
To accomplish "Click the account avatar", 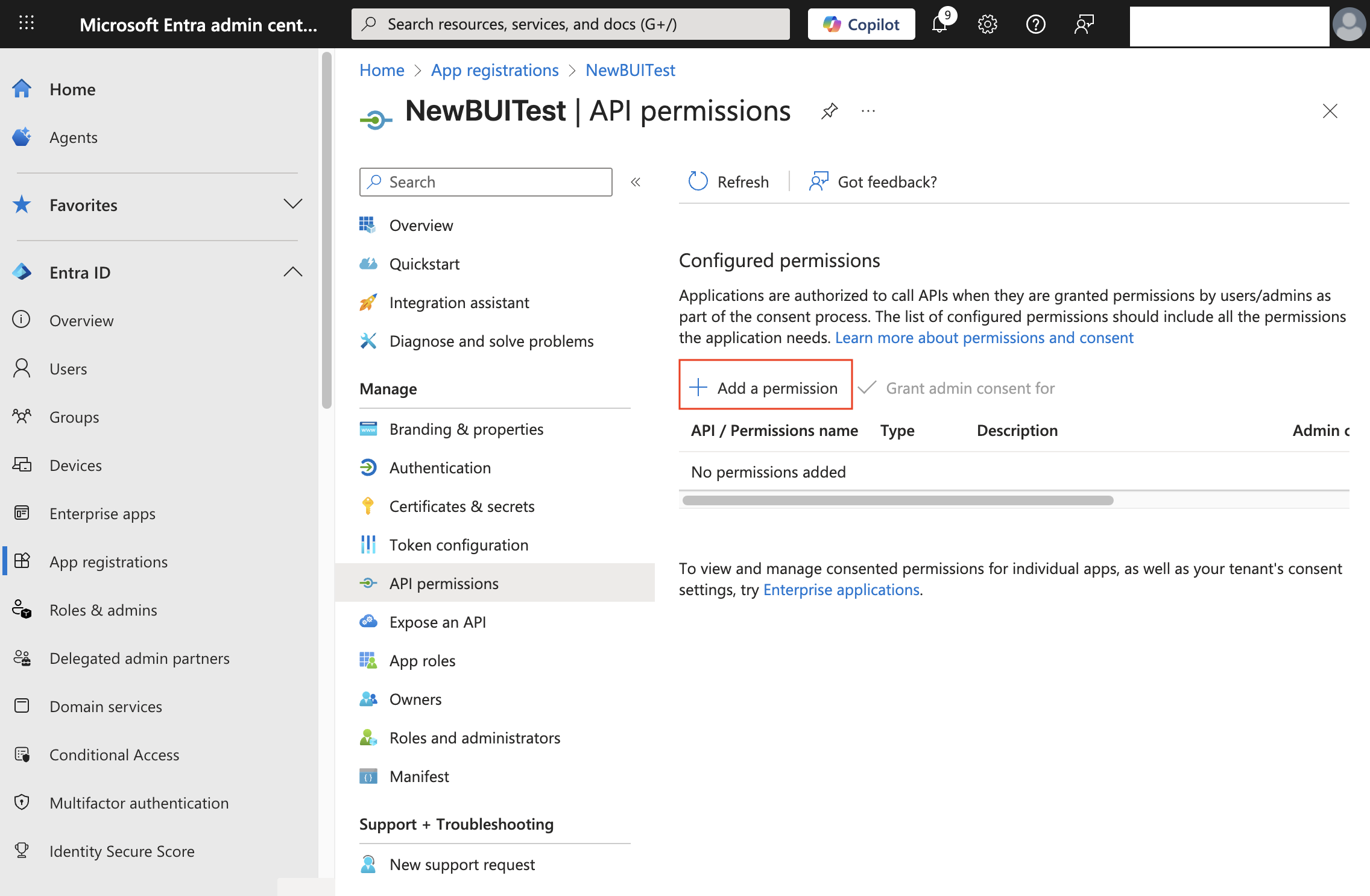I will pyautogui.click(x=1349, y=24).
